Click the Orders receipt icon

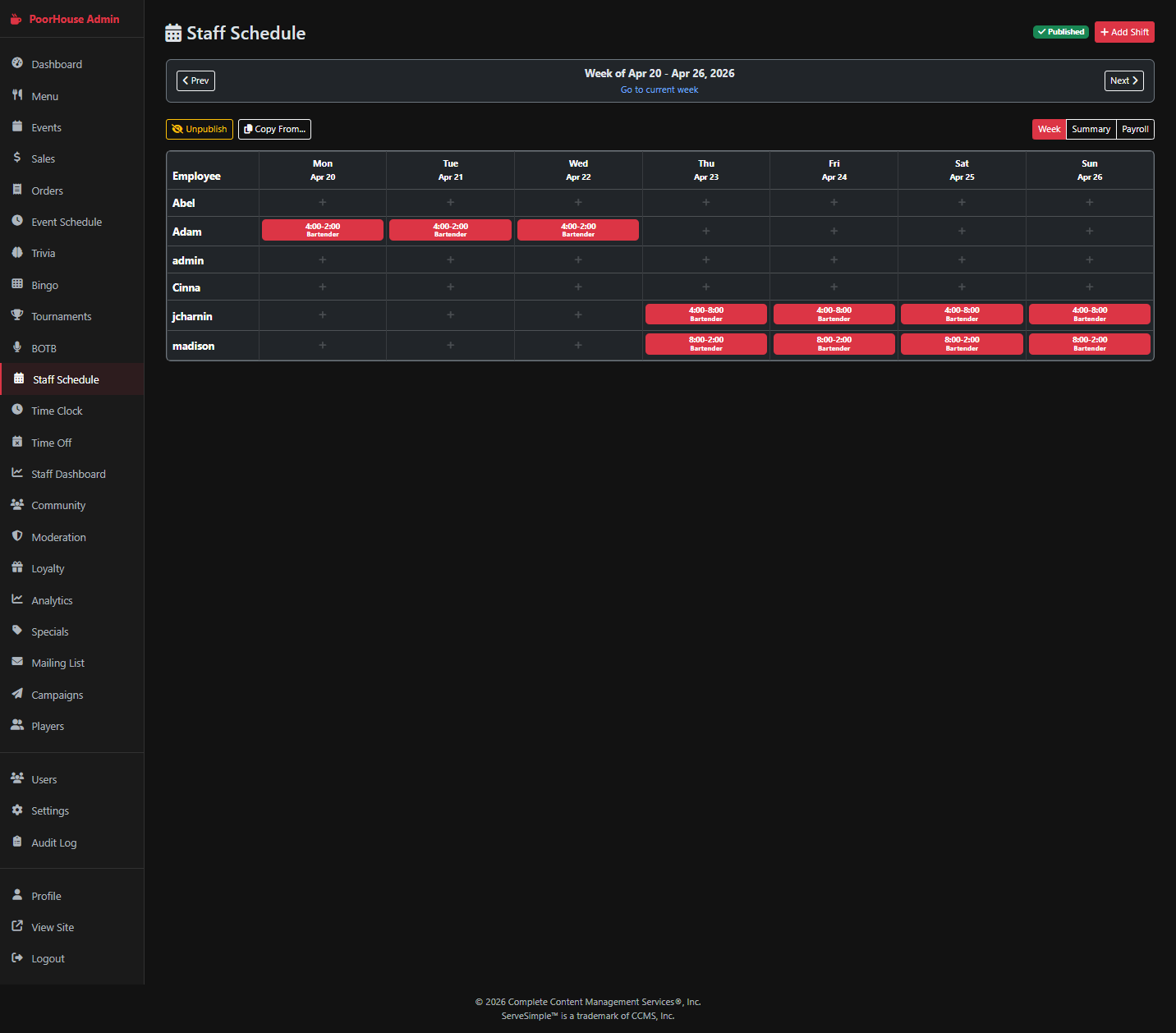point(17,190)
